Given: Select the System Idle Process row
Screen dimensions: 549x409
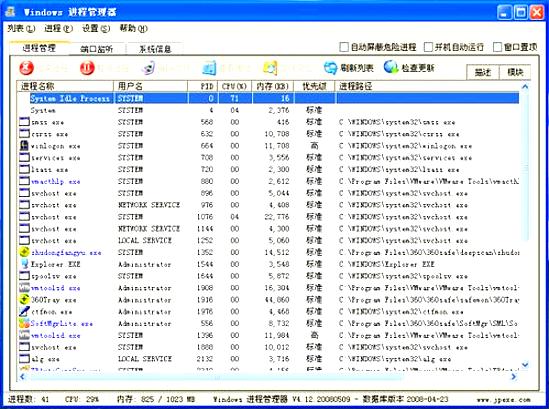Looking at the screenshot, I should click(268, 98).
